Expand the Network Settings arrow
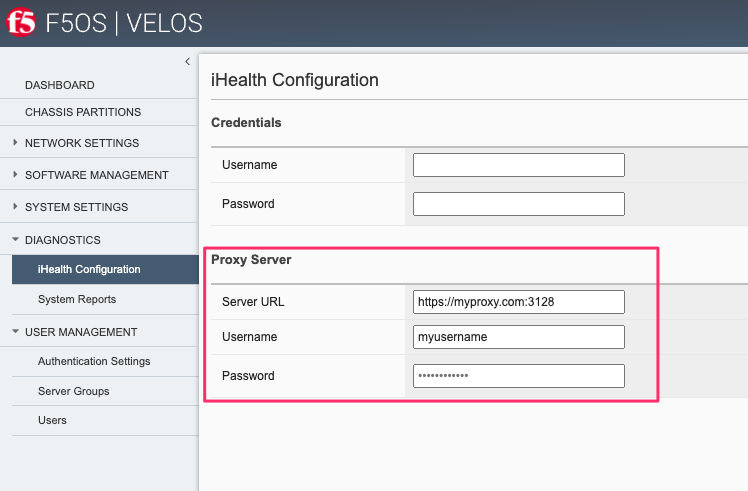 click(15, 142)
